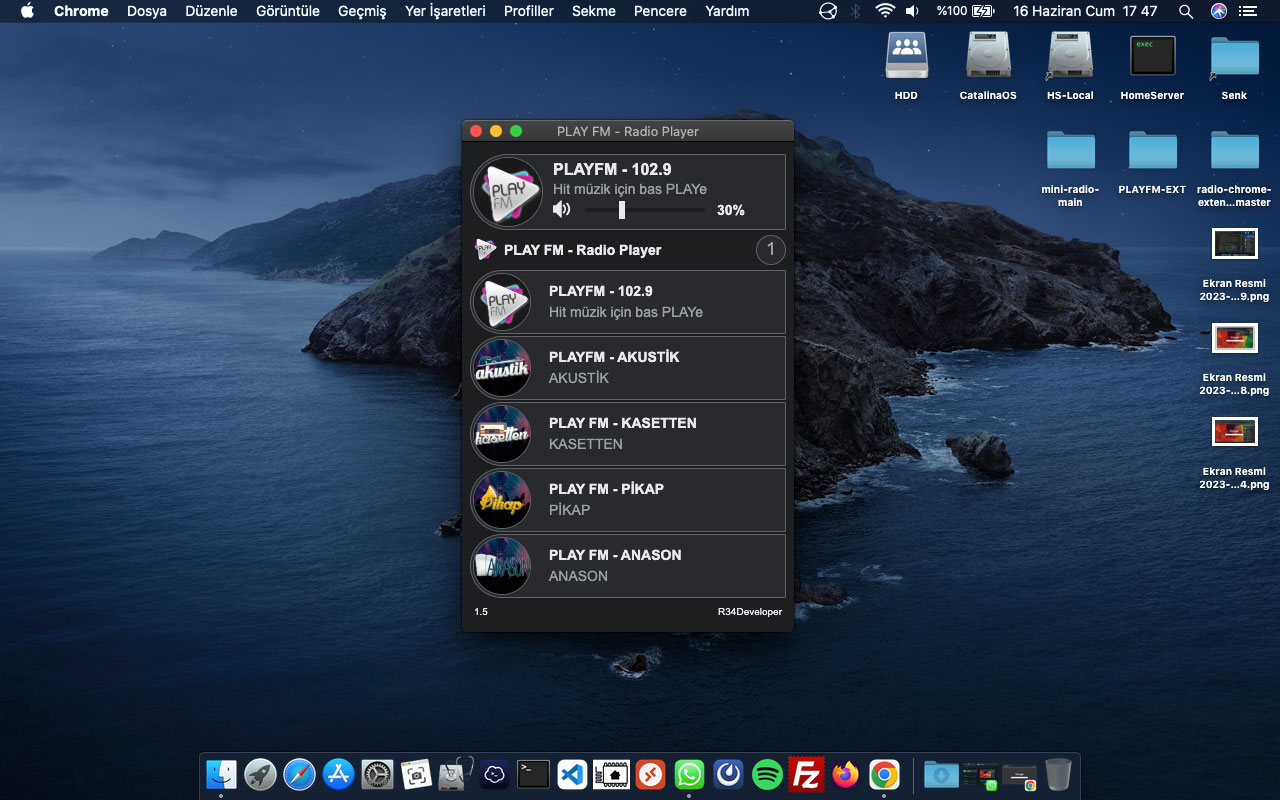
Task: Click the date and time '16 Haziran Cum 17 47'
Action: 1085,11
